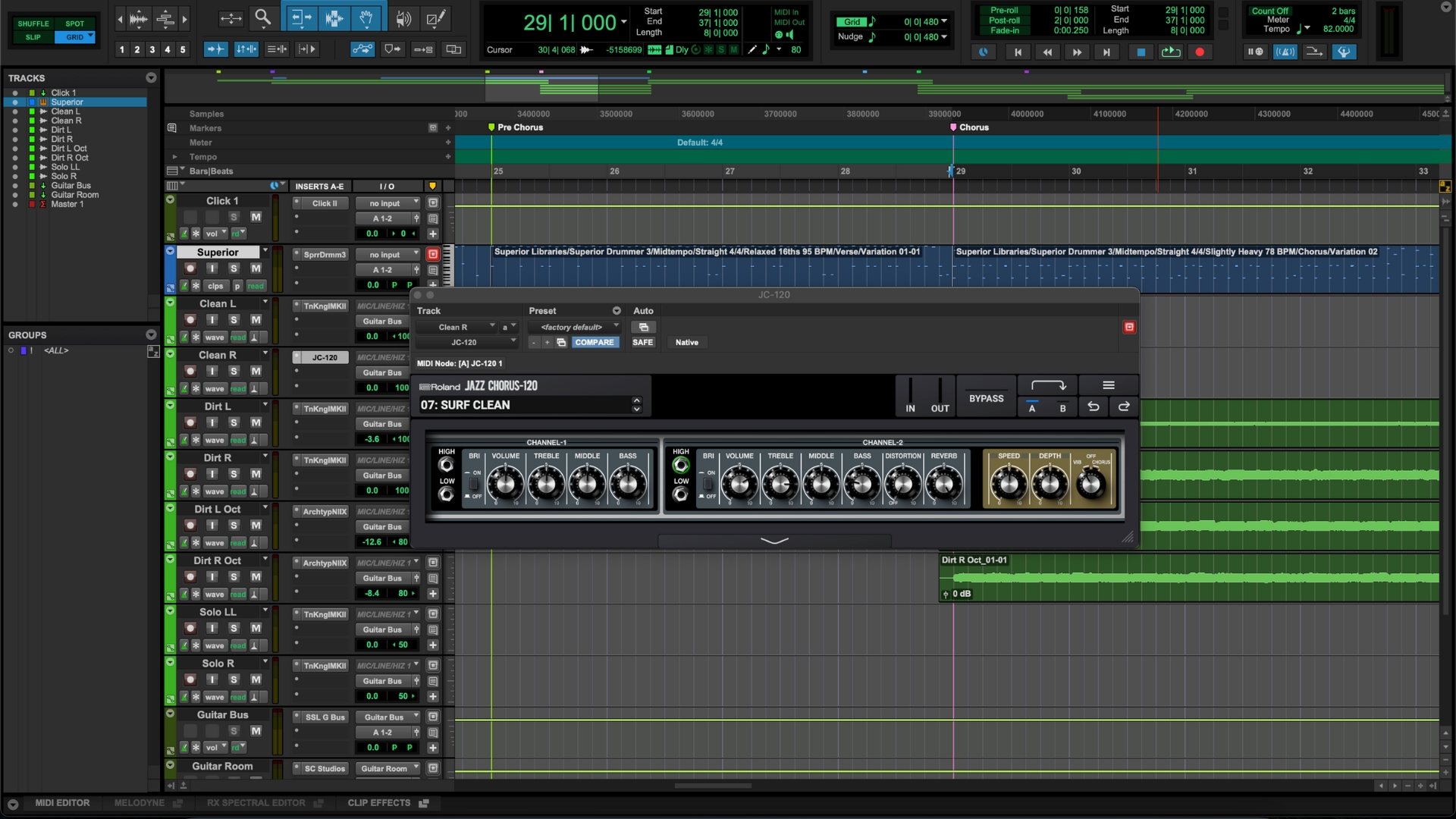Click the automation enable icon under Auto
1456x819 pixels.
[643, 327]
